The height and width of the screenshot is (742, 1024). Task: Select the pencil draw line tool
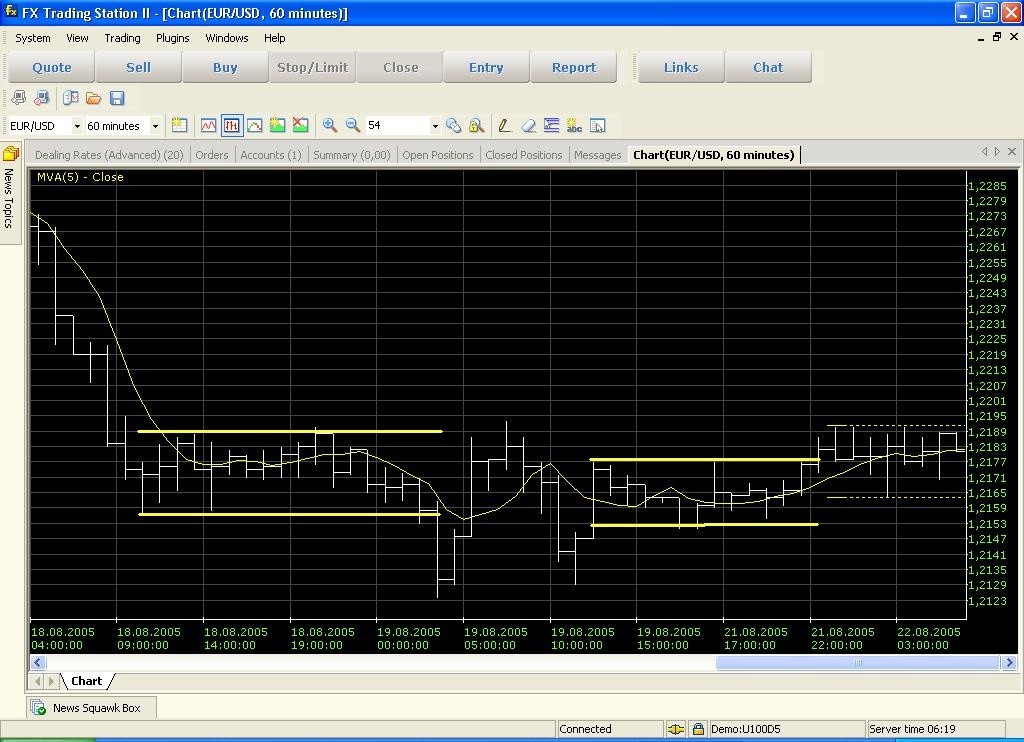tap(504, 125)
